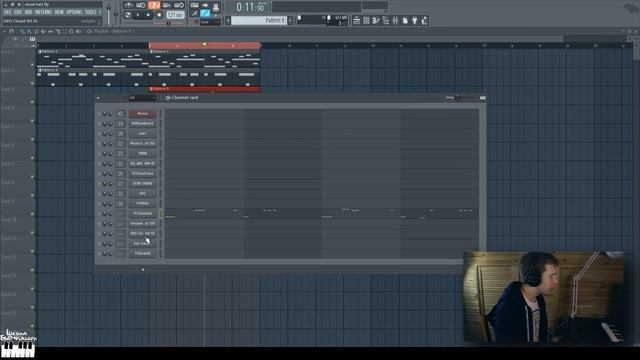The width and height of the screenshot is (640, 360).
Task: Select the playlist Slice tool
Action: click(x=58, y=31)
